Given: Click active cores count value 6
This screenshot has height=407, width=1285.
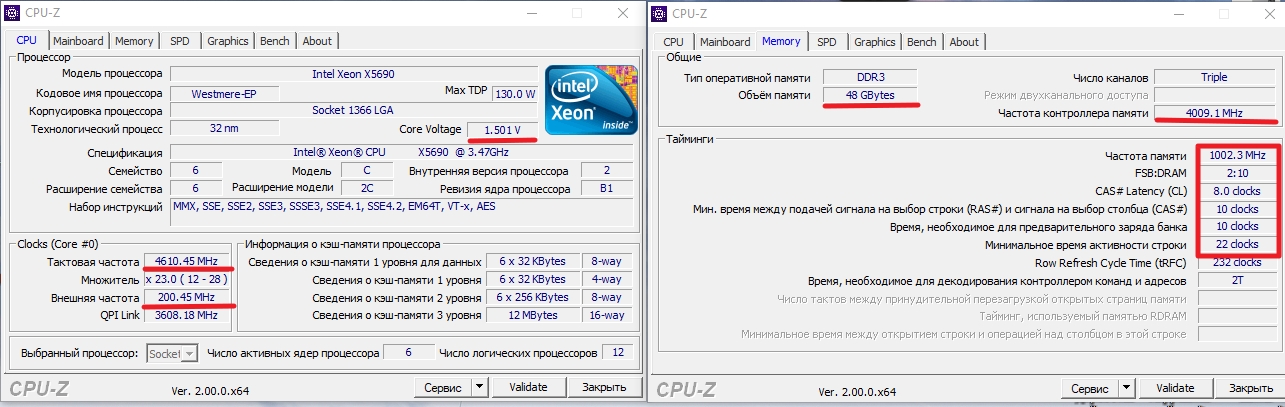Looking at the screenshot, I should pos(407,353).
